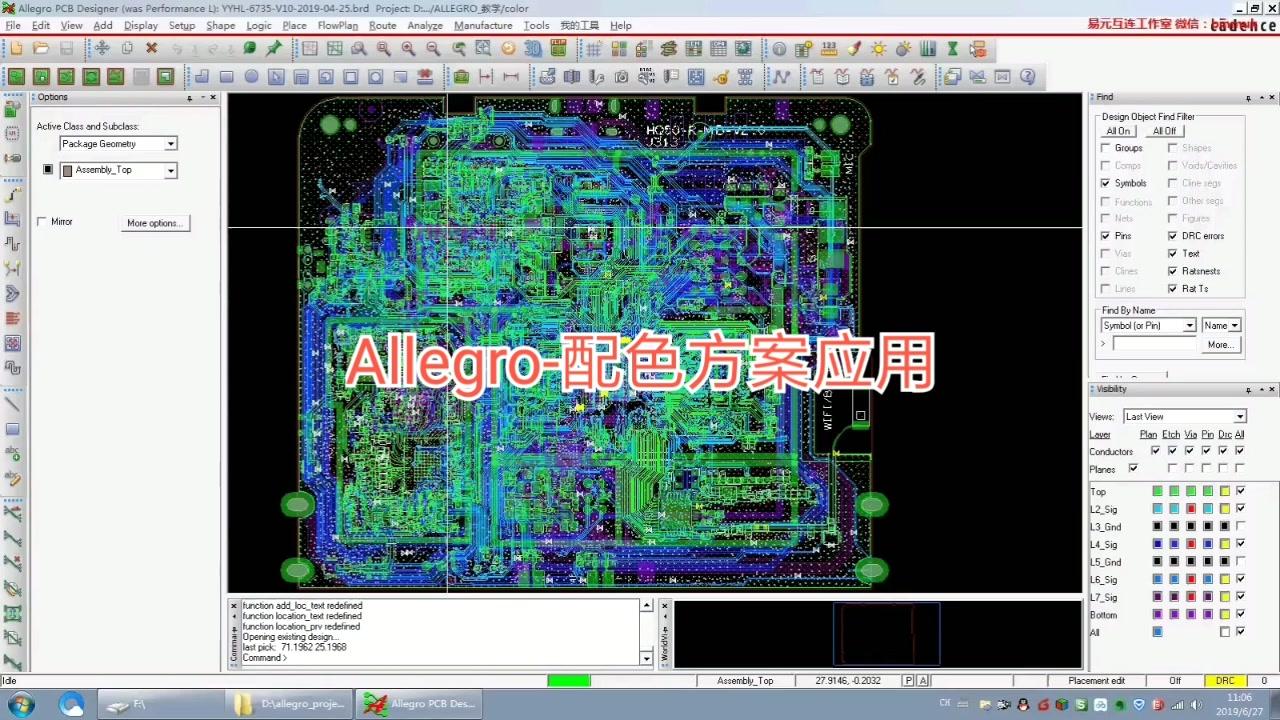Click the Delete toolbar icon
The image size is (1280, 720).
pyautogui.click(x=151, y=48)
